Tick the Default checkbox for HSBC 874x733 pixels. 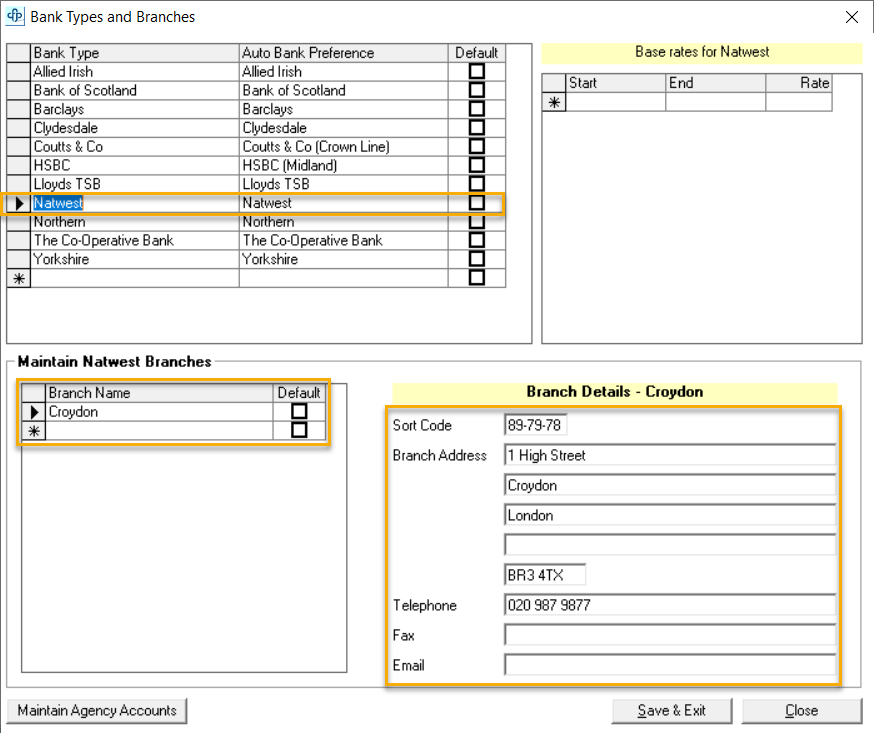point(477,165)
